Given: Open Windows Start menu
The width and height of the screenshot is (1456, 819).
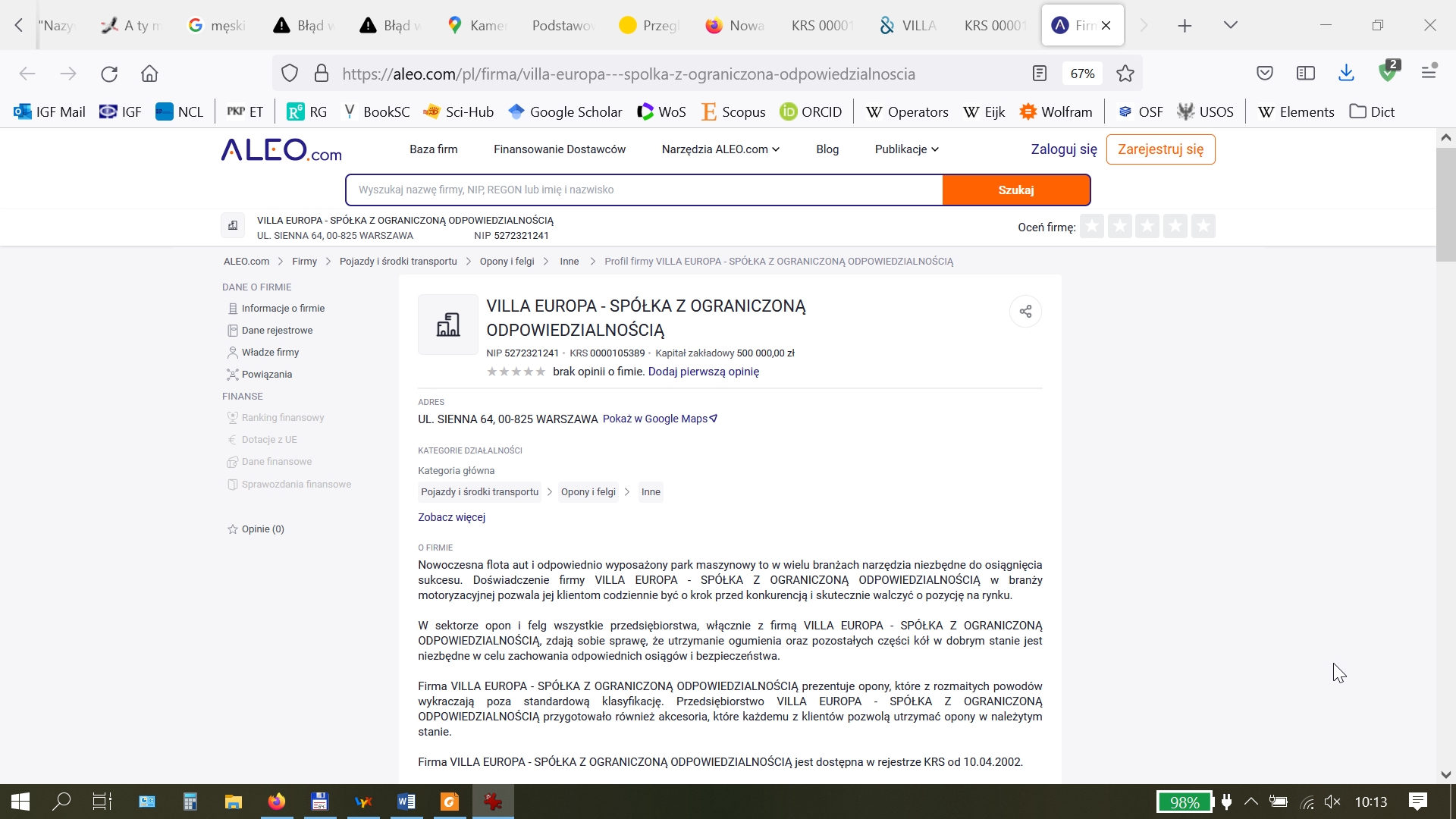Looking at the screenshot, I should (x=20, y=802).
